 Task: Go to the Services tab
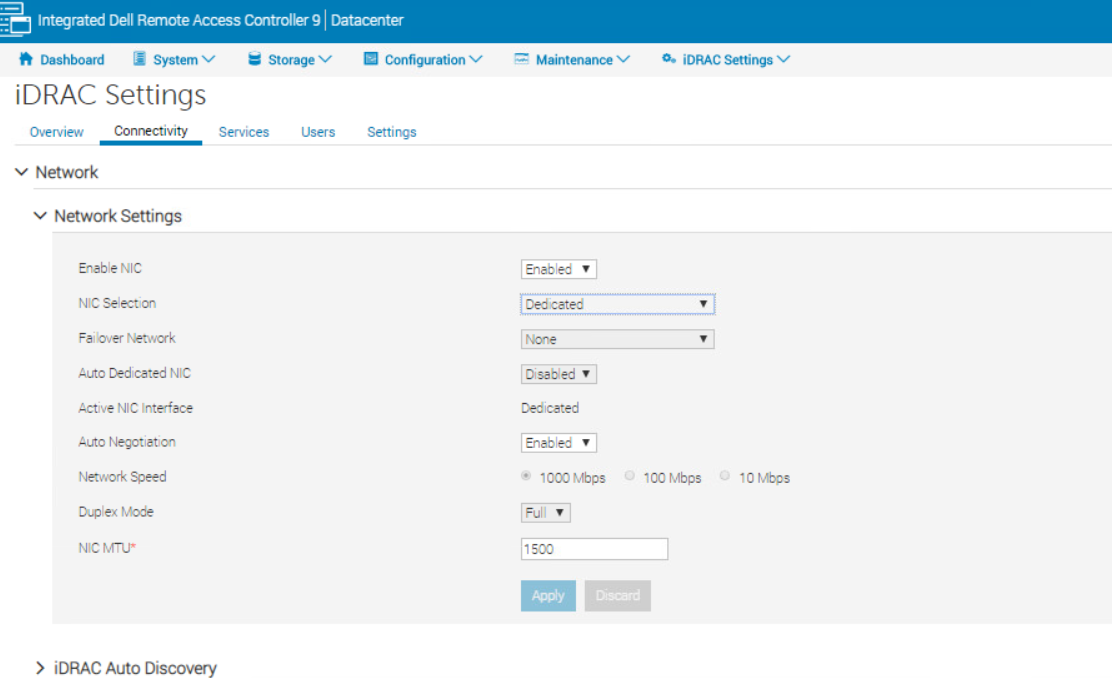coord(244,132)
